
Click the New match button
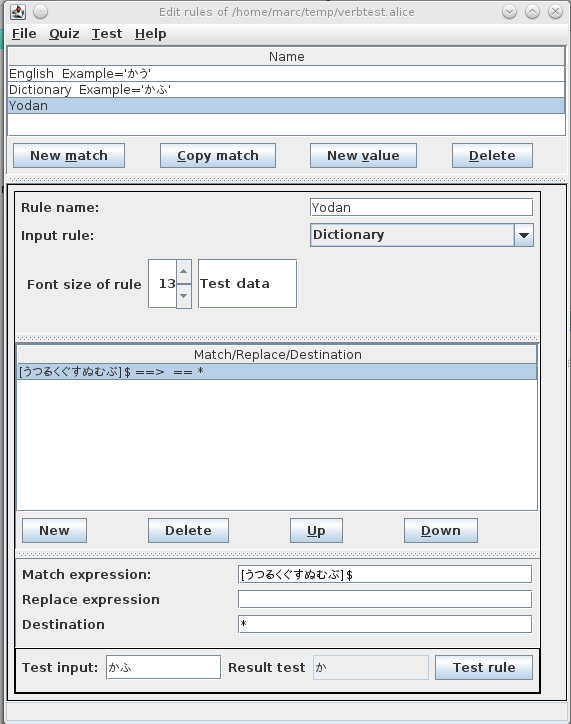pos(69,156)
